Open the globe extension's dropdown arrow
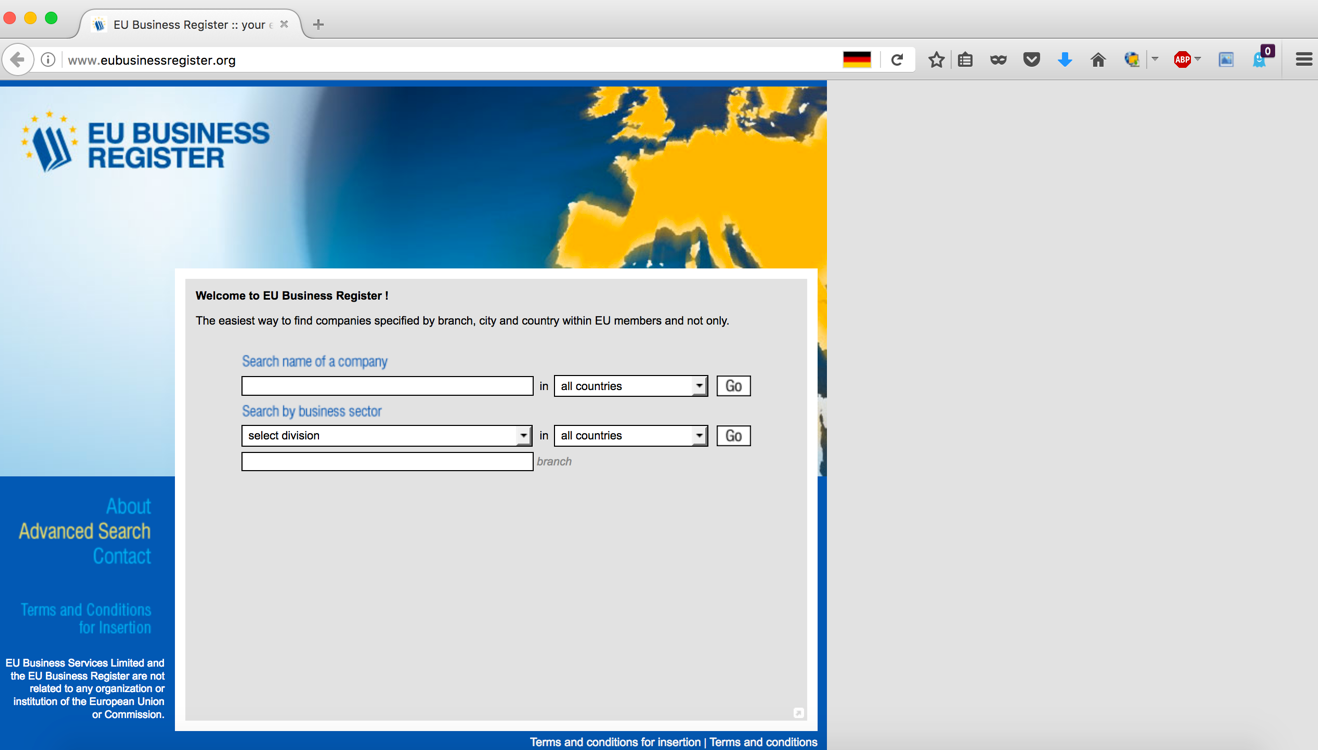The width and height of the screenshot is (1318, 750). (x=1155, y=60)
